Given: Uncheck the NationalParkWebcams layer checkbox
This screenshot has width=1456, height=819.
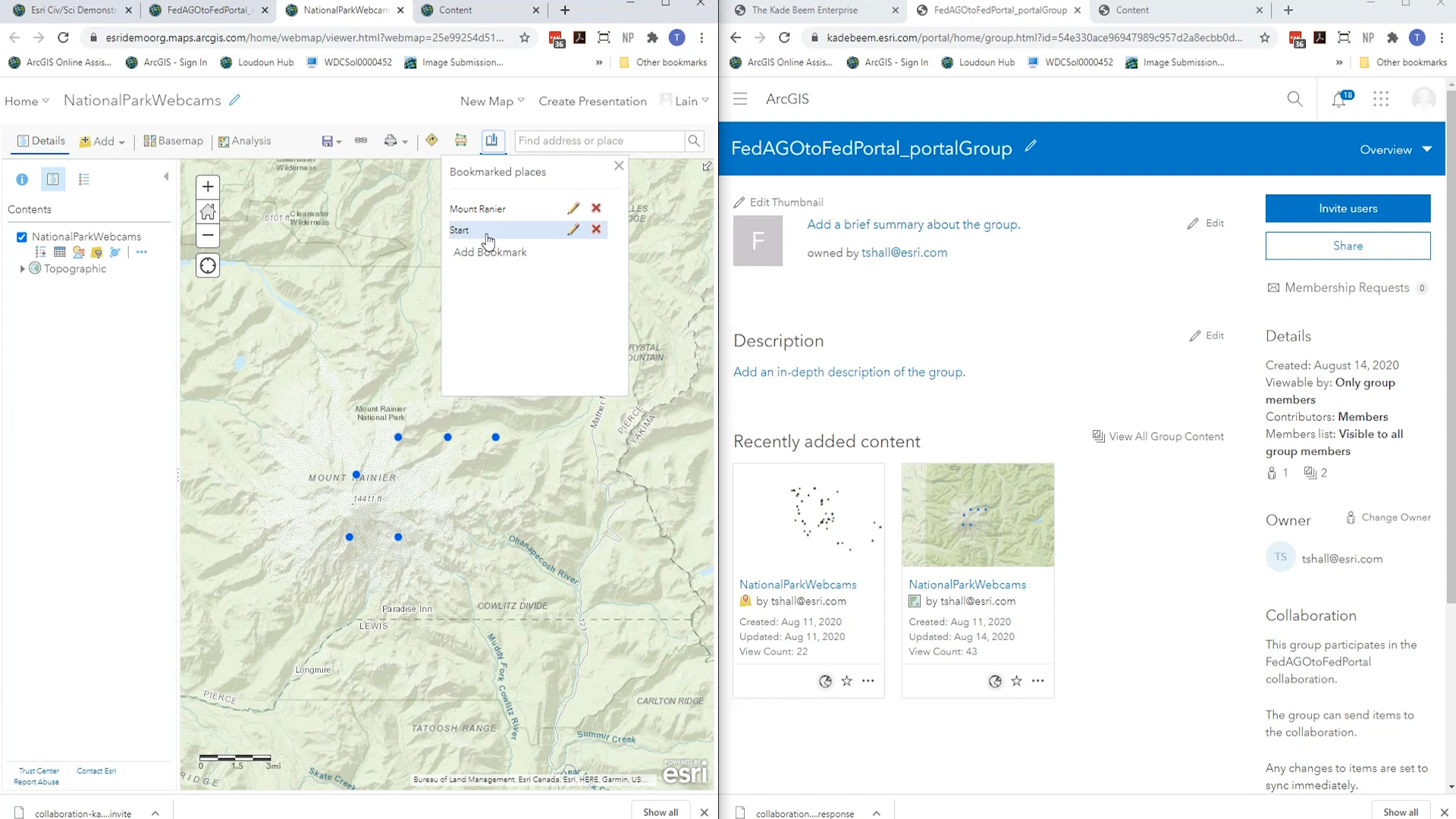Looking at the screenshot, I should click(x=22, y=237).
